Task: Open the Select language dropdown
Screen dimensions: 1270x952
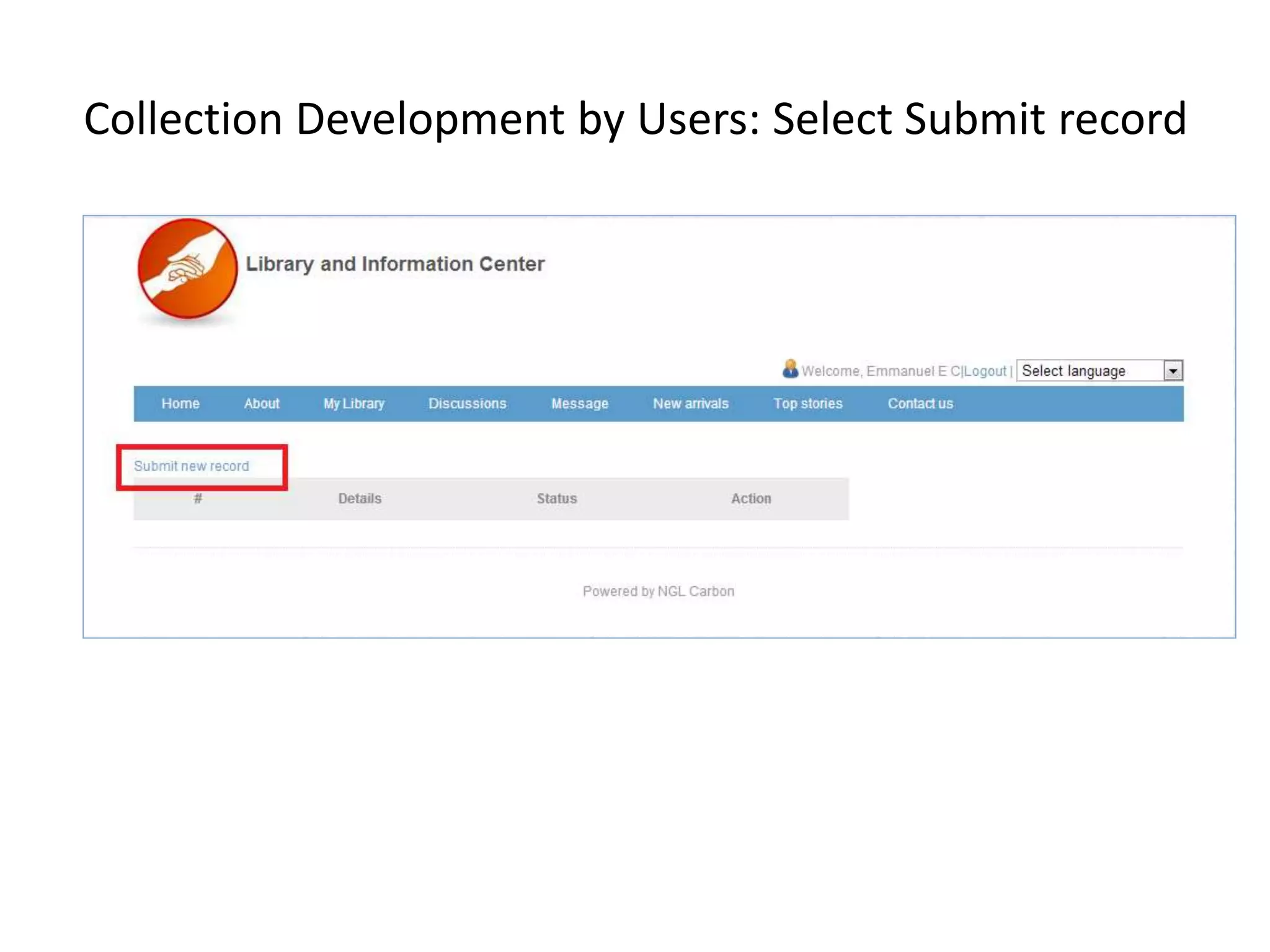Action: (x=1099, y=371)
